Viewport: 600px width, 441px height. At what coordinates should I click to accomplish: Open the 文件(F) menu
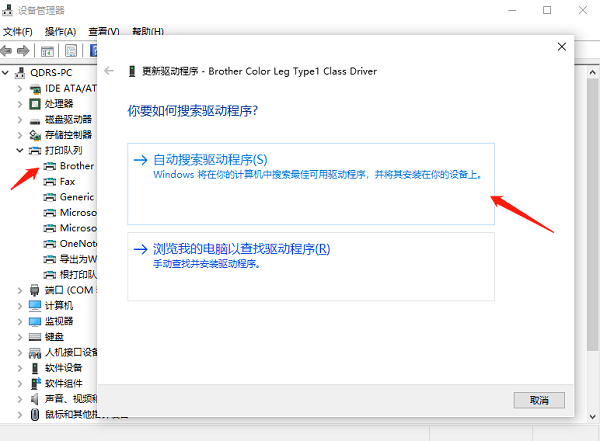click(x=18, y=32)
